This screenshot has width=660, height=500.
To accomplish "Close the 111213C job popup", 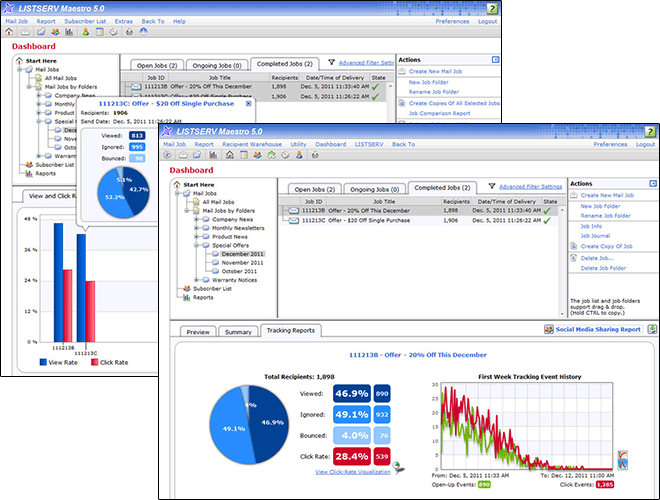I will coord(249,103).
